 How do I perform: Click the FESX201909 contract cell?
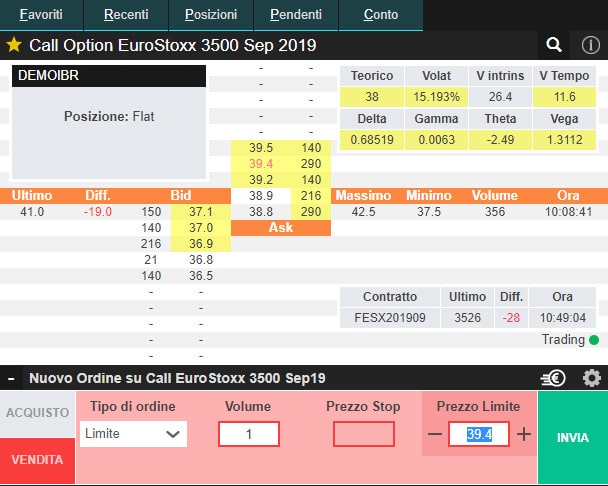click(x=390, y=318)
